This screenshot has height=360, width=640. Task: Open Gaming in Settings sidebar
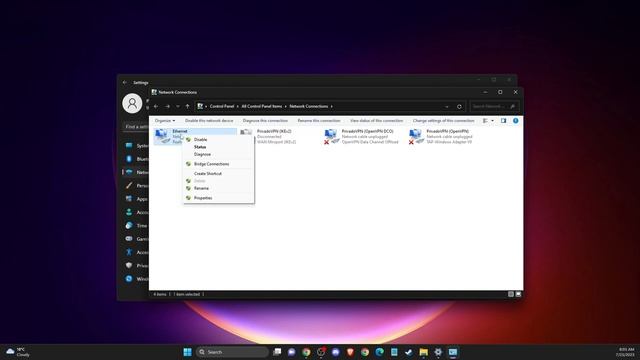(x=136, y=239)
